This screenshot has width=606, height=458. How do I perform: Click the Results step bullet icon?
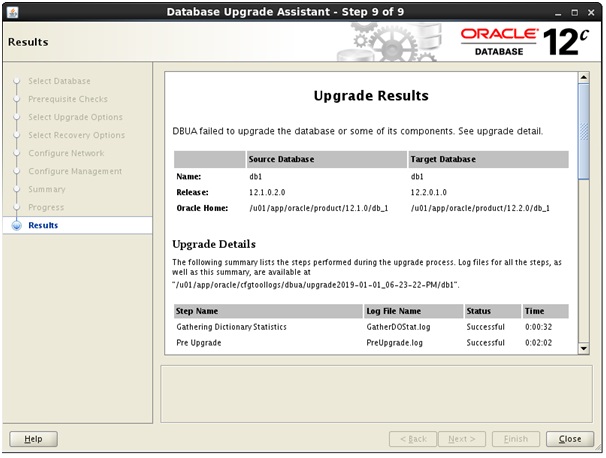16,226
